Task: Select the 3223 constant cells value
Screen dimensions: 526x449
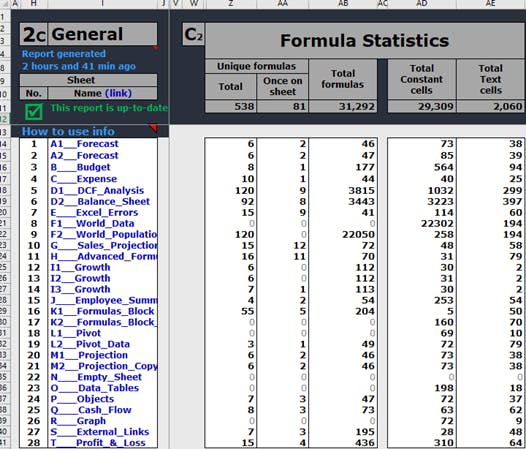Action: click(x=422, y=201)
